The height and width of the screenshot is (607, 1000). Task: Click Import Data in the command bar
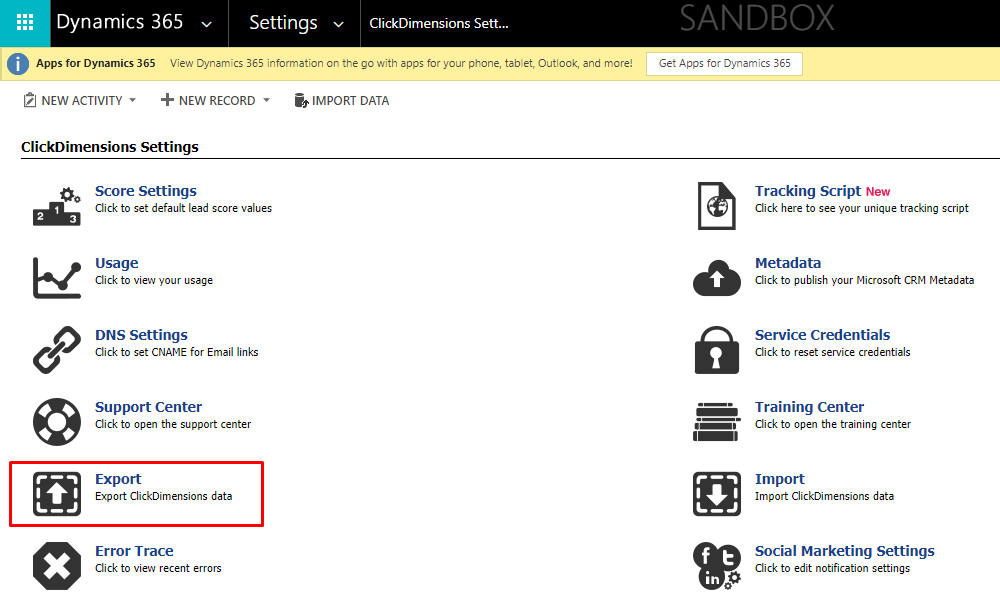341,101
